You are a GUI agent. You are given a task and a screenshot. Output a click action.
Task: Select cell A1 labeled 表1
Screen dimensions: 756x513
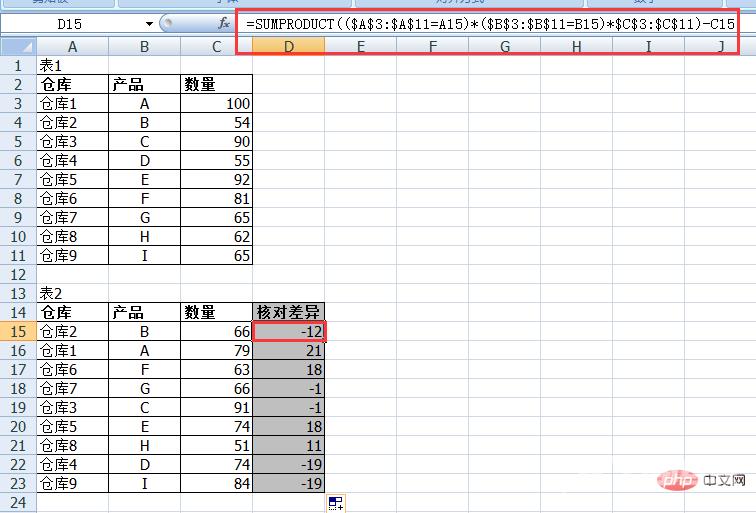72,65
